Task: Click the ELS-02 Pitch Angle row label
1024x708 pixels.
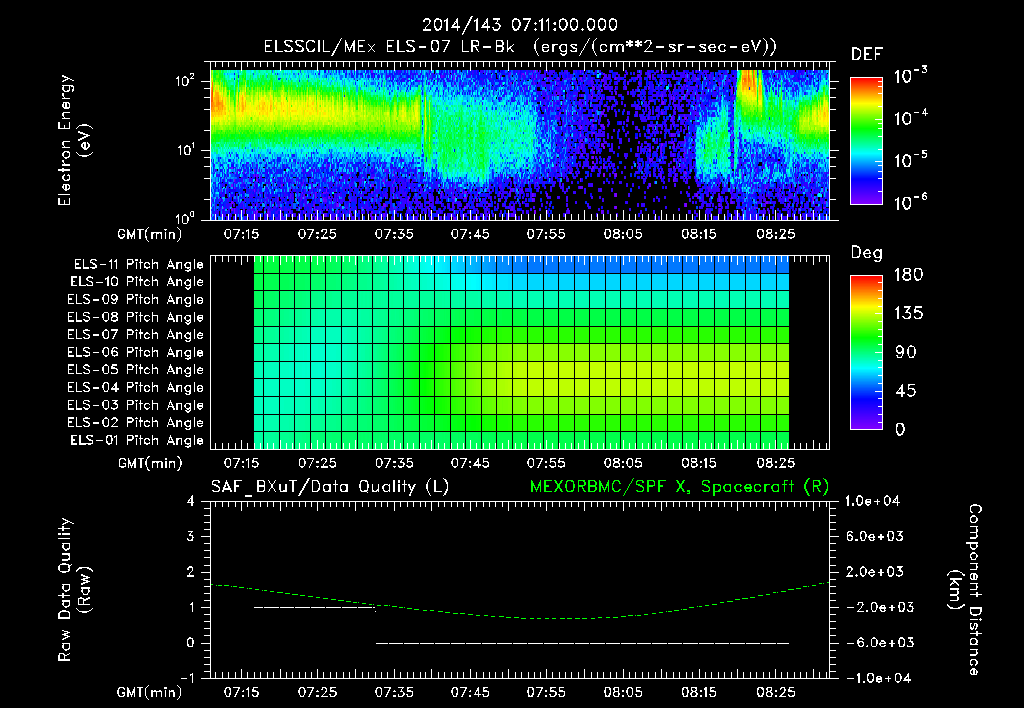Action: click(135, 423)
